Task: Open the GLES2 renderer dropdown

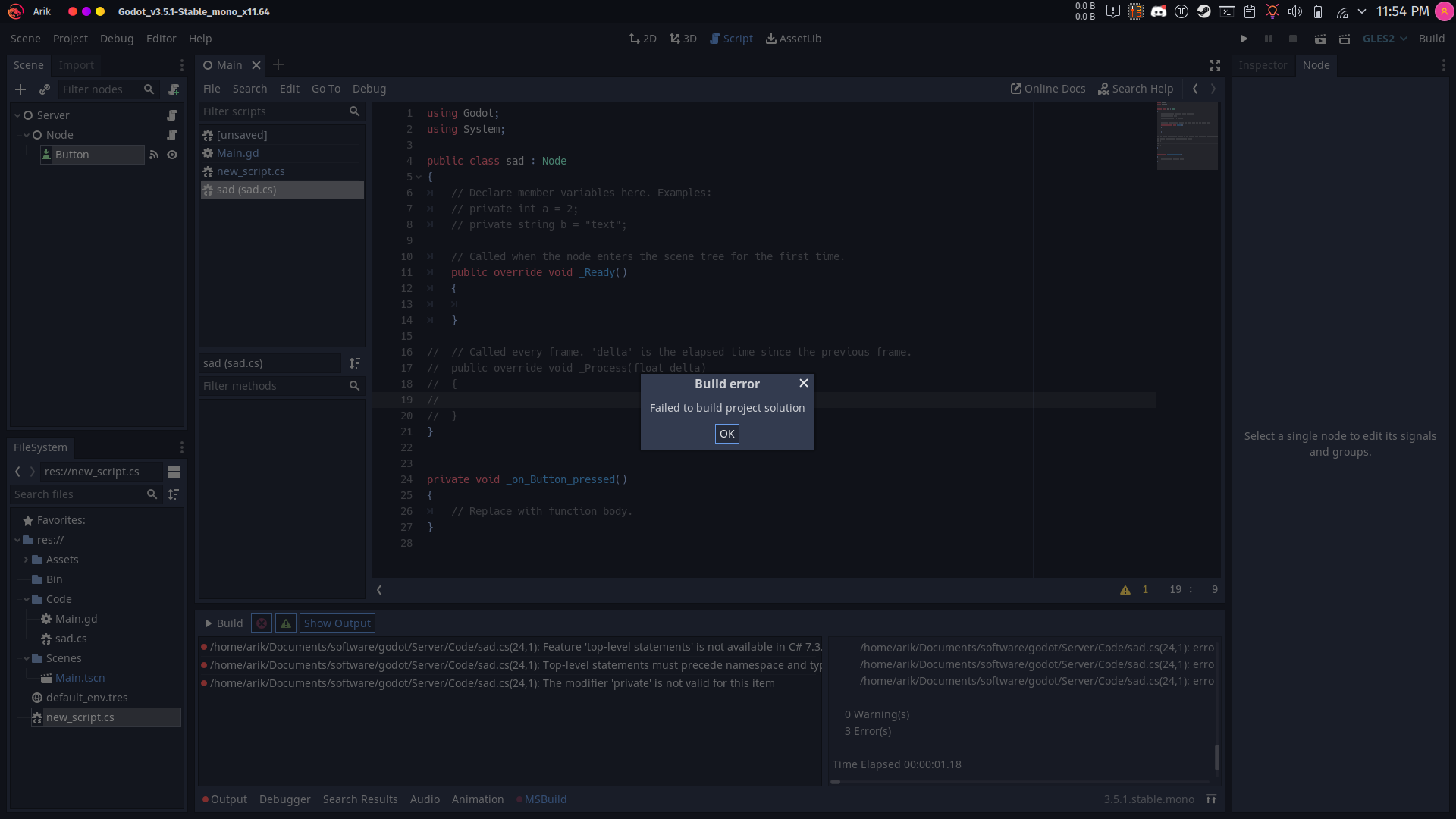Action: [x=1383, y=39]
